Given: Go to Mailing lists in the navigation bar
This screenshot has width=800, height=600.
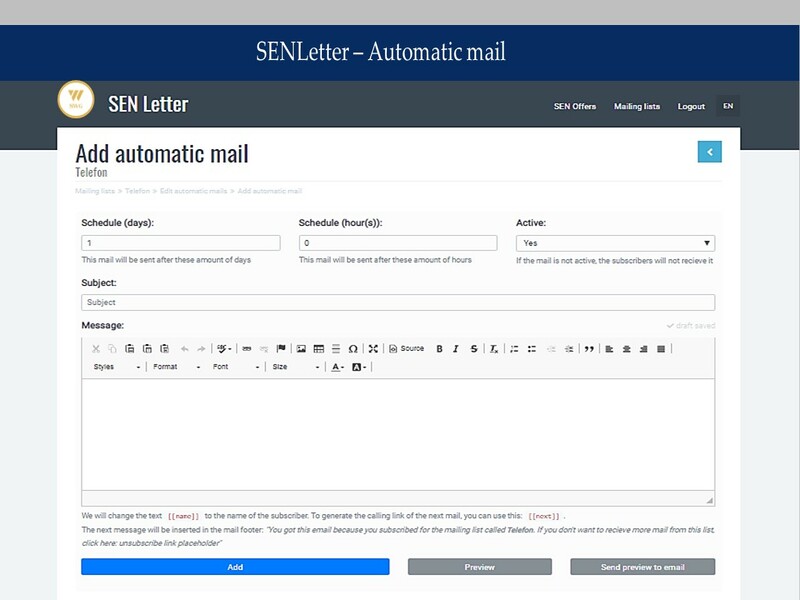Looking at the screenshot, I should point(636,106).
